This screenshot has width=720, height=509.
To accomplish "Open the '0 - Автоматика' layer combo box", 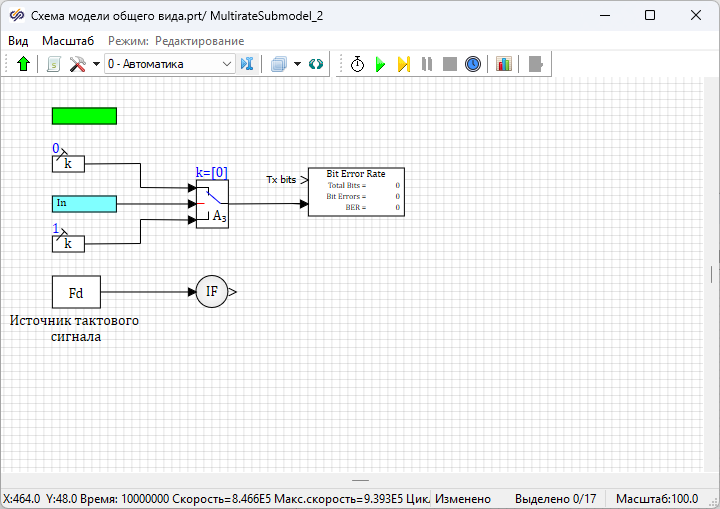I will (168, 64).
